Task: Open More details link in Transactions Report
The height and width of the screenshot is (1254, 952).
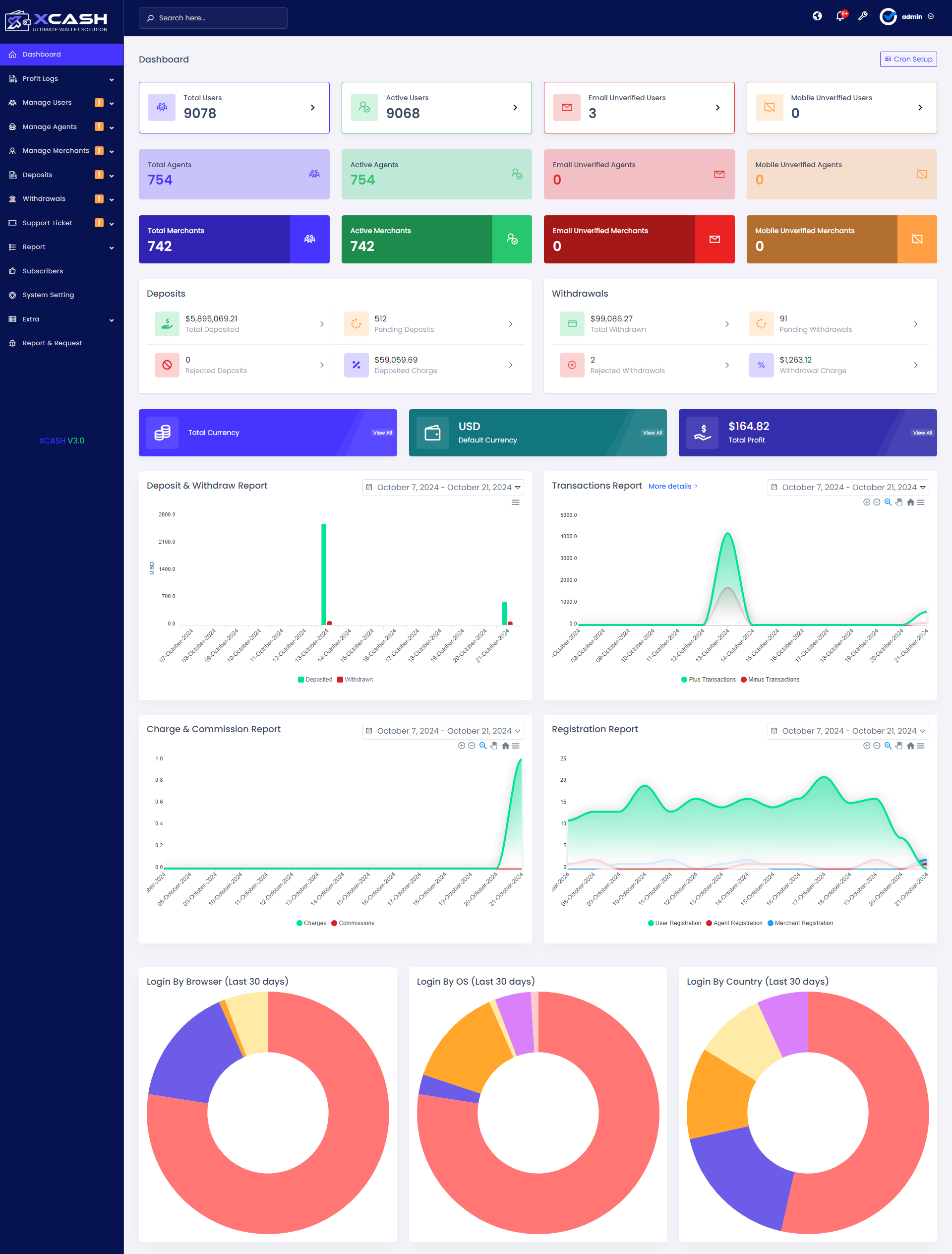Action: 673,487
